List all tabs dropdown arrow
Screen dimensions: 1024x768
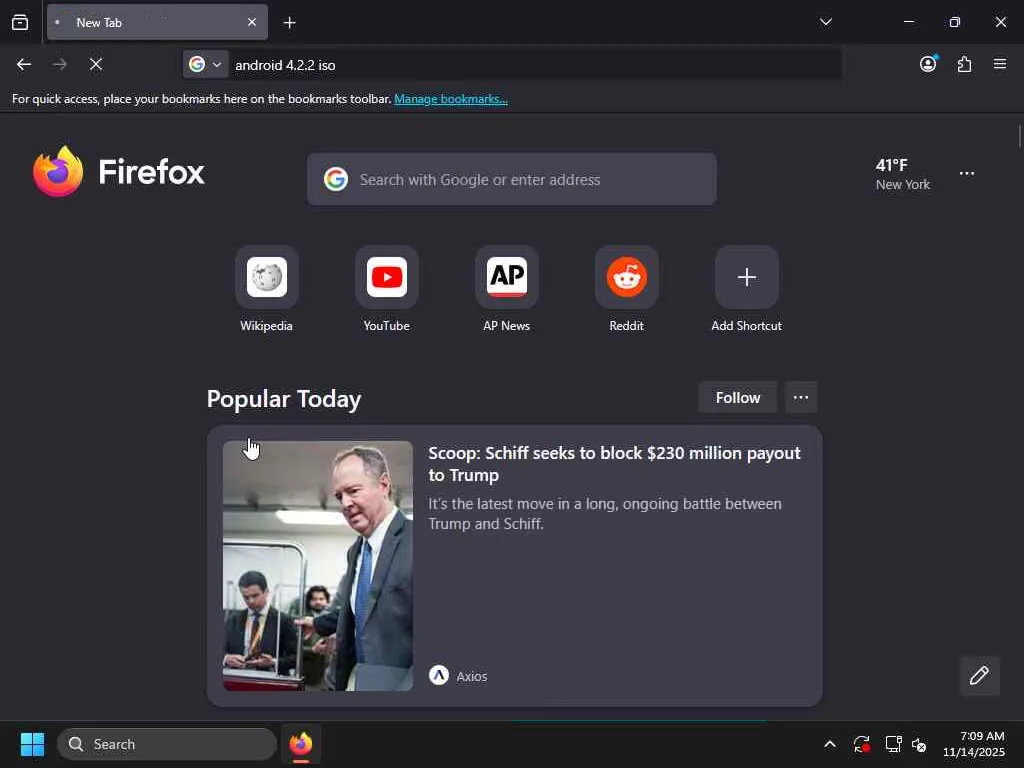(826, 22)
